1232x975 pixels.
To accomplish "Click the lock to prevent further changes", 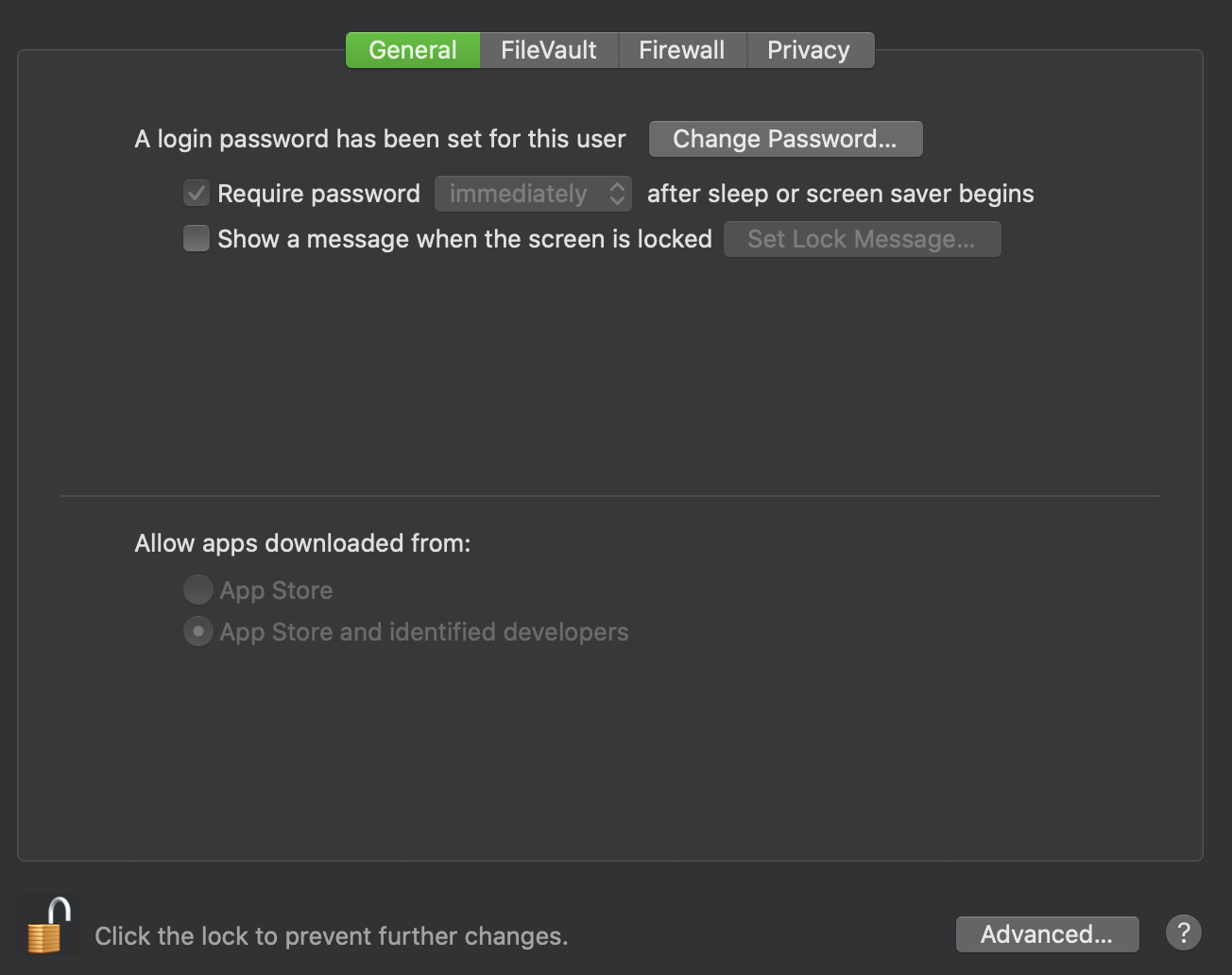I will click(47, 926).
